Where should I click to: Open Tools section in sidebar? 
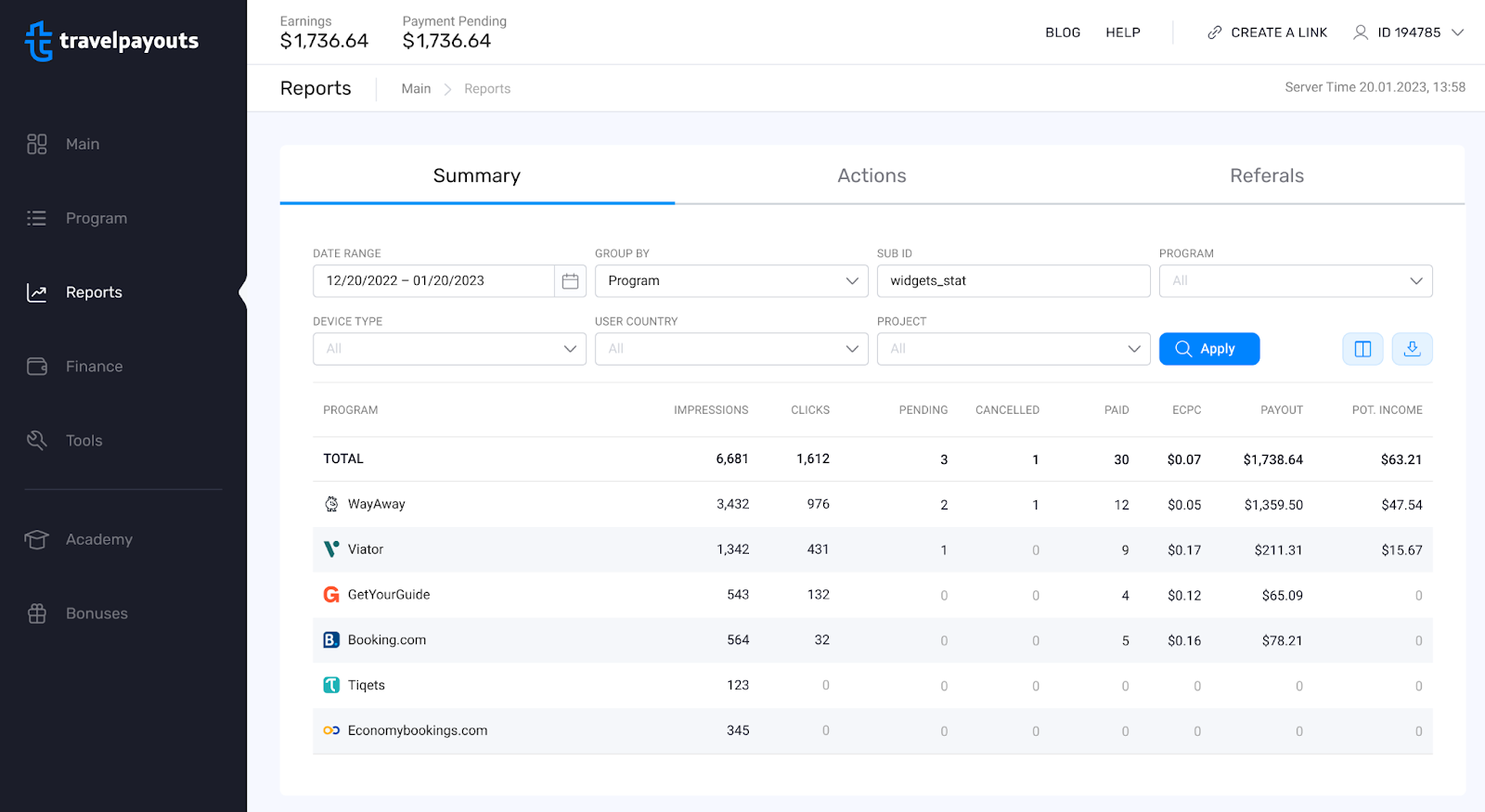tap(84, 441)
